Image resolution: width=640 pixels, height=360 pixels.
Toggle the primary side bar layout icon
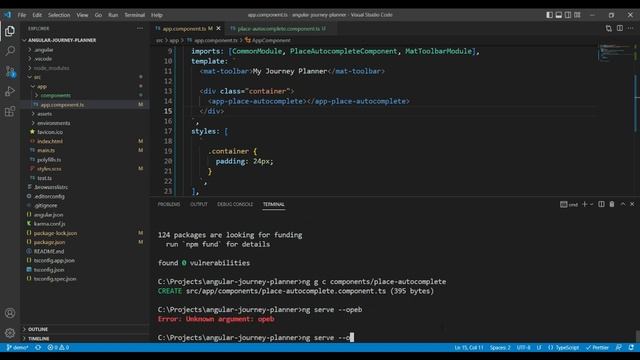549,15
